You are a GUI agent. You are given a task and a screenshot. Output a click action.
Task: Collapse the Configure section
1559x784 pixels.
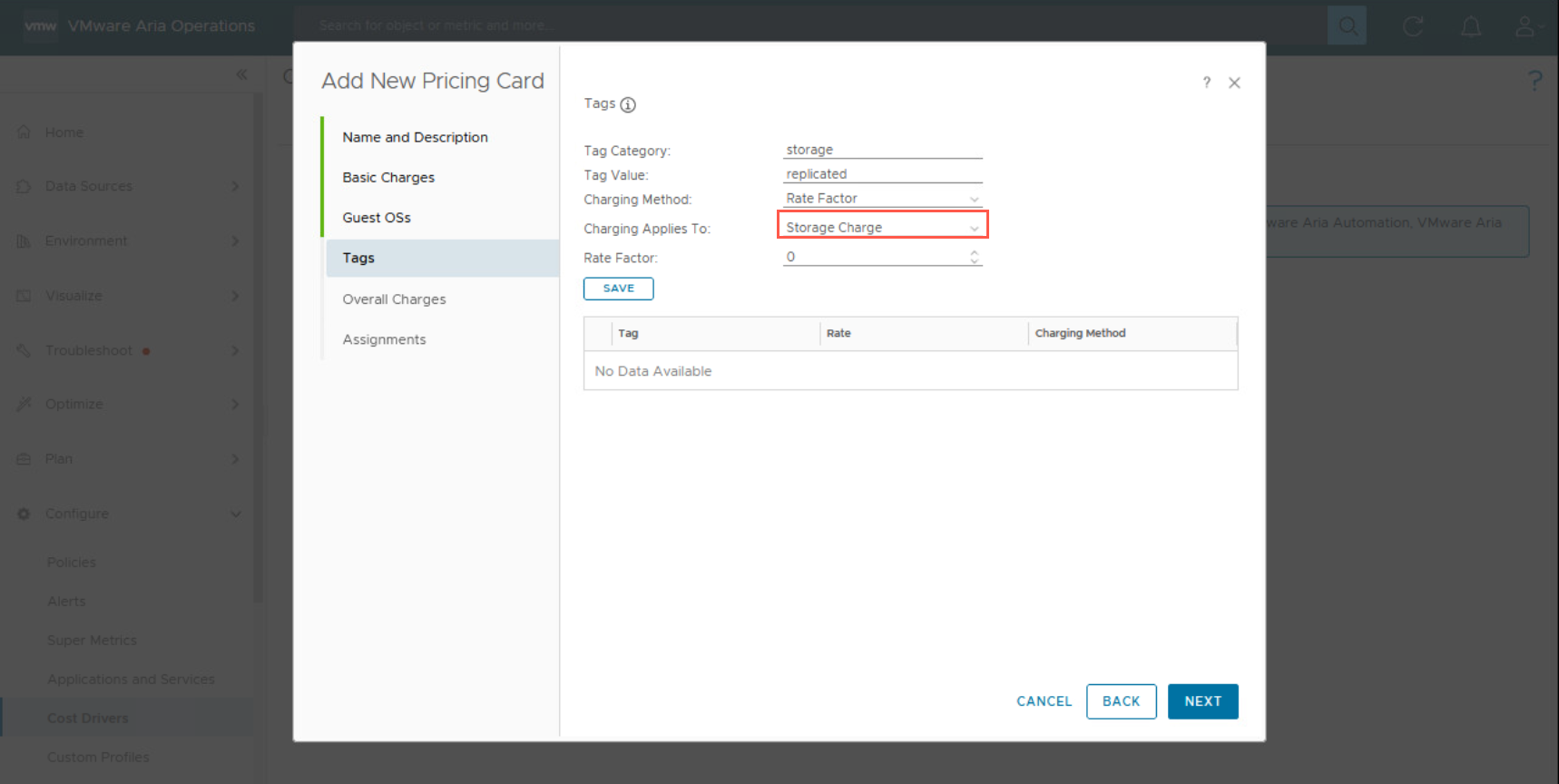click(235, 514)
